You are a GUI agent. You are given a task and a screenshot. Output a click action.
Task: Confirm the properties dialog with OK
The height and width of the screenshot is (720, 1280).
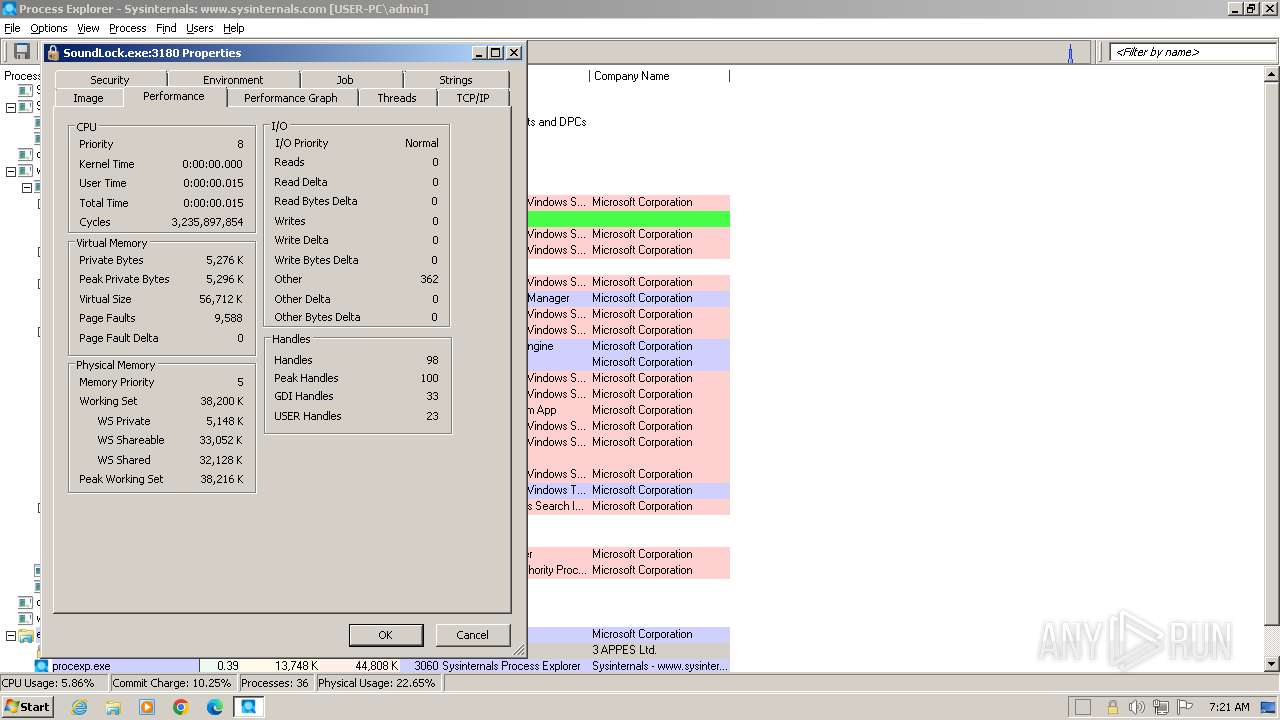(x=385, y=635)
